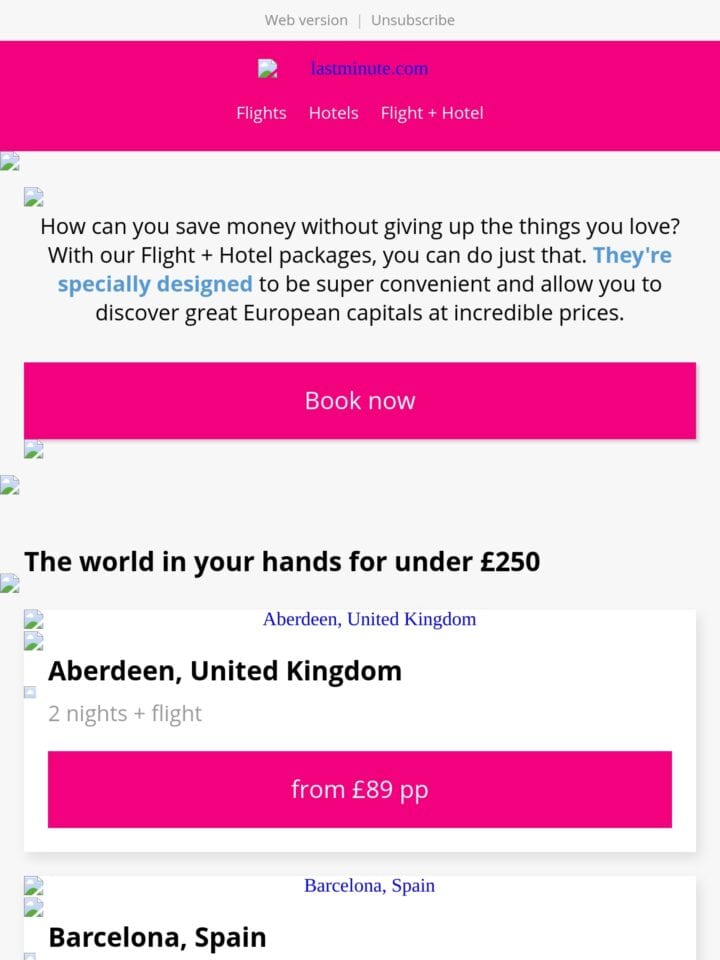
Task: Open the Flights navigation item
Action: pos(261,113)
